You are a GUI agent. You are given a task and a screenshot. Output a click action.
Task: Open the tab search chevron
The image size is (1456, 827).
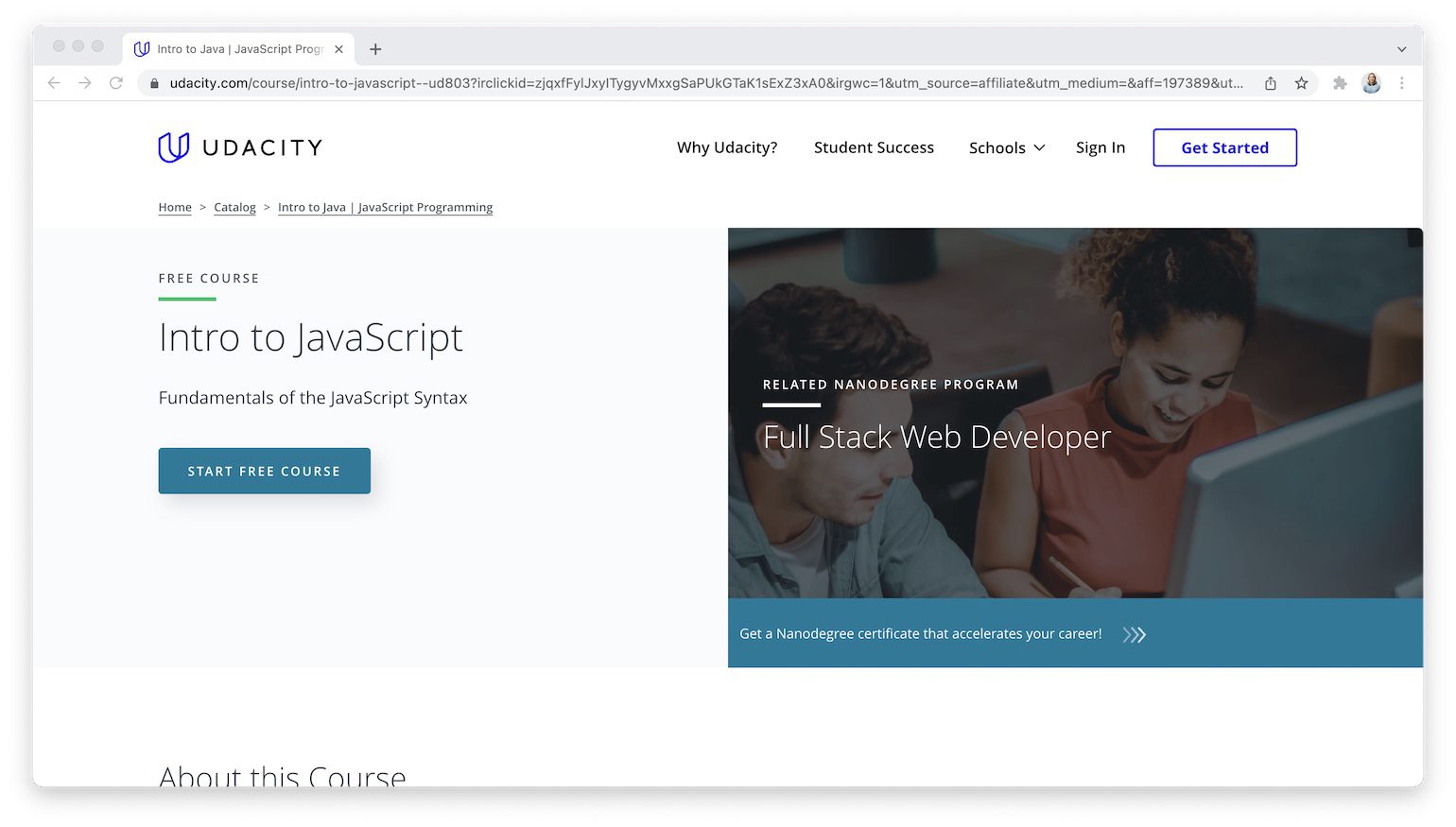tap(1401, 49)
